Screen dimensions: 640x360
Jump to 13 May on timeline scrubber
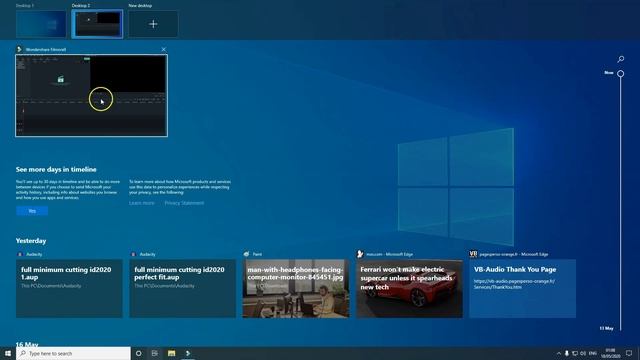point(607,328)
